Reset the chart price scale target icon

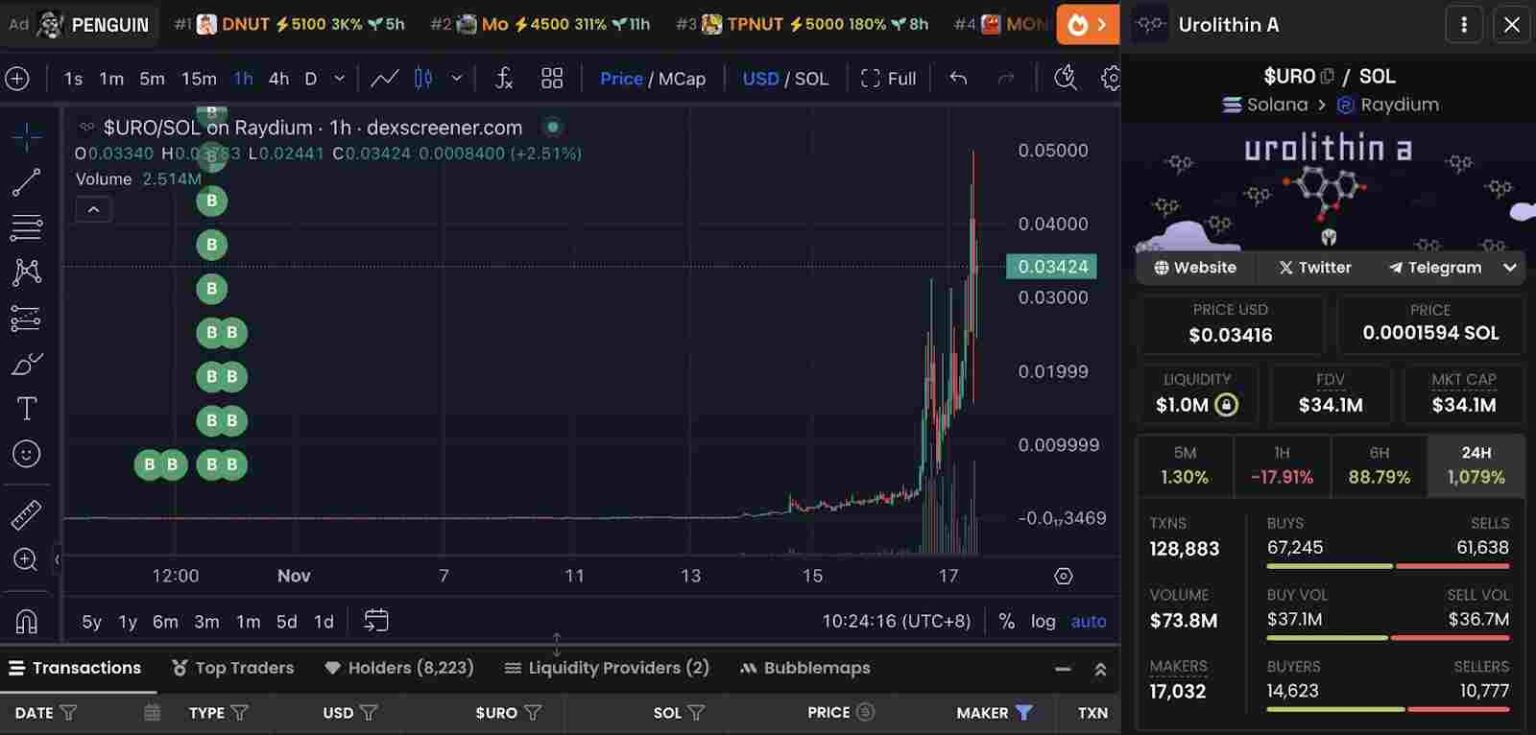coord(1064,576)
